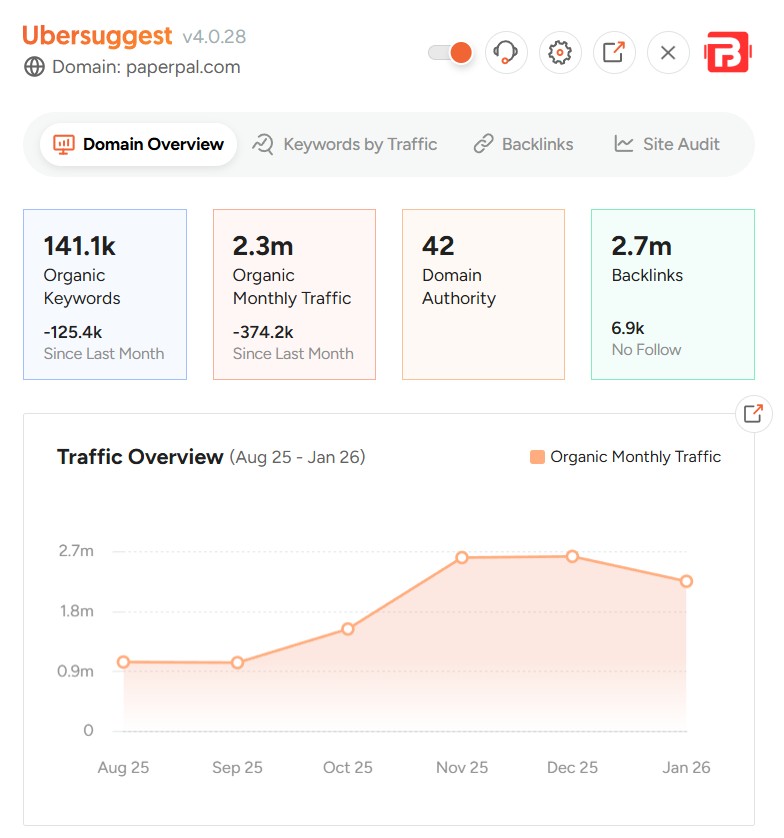Close the Ubersuggest panel with X
The image size is (784, 838).
667,52
